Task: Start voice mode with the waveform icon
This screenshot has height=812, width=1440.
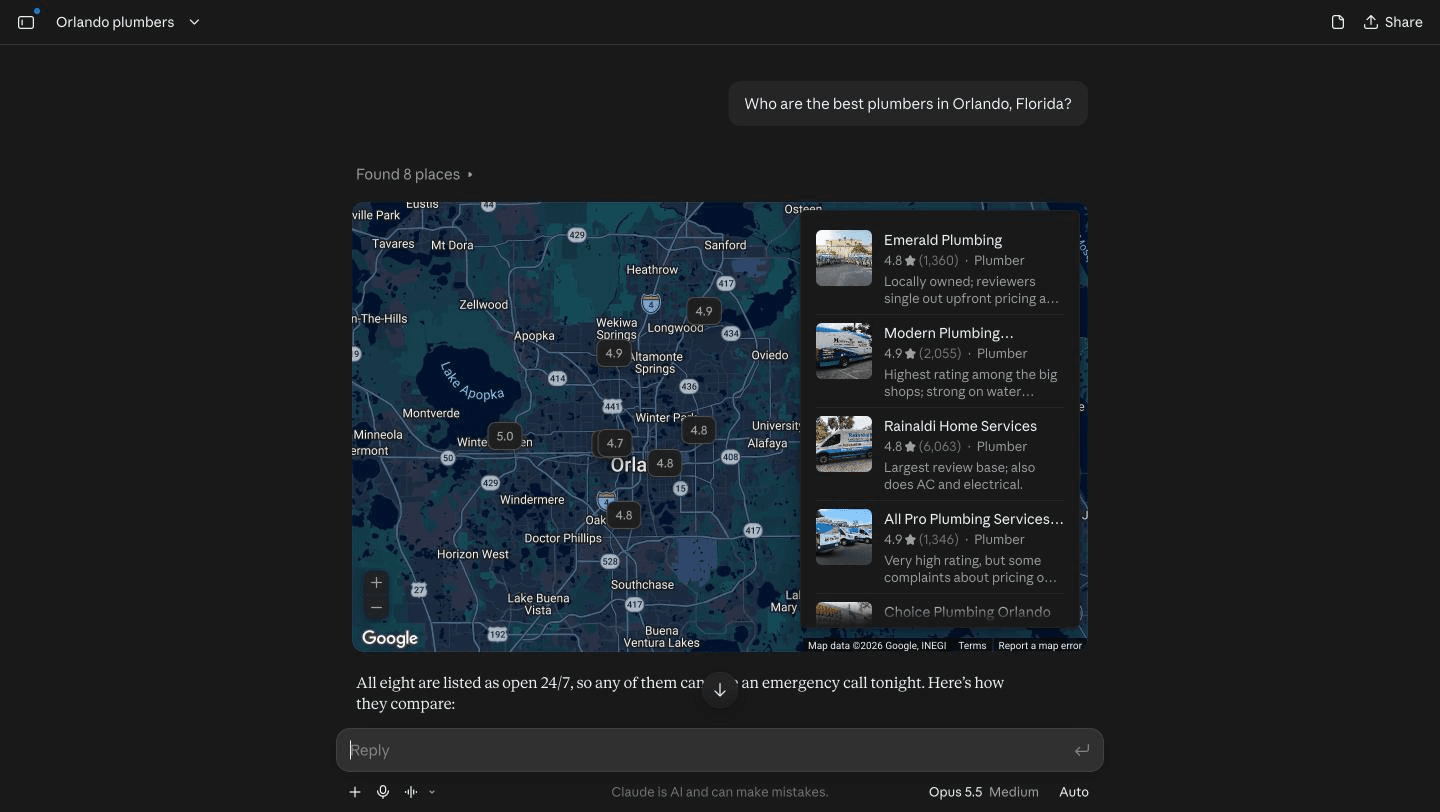Action: 411,792
